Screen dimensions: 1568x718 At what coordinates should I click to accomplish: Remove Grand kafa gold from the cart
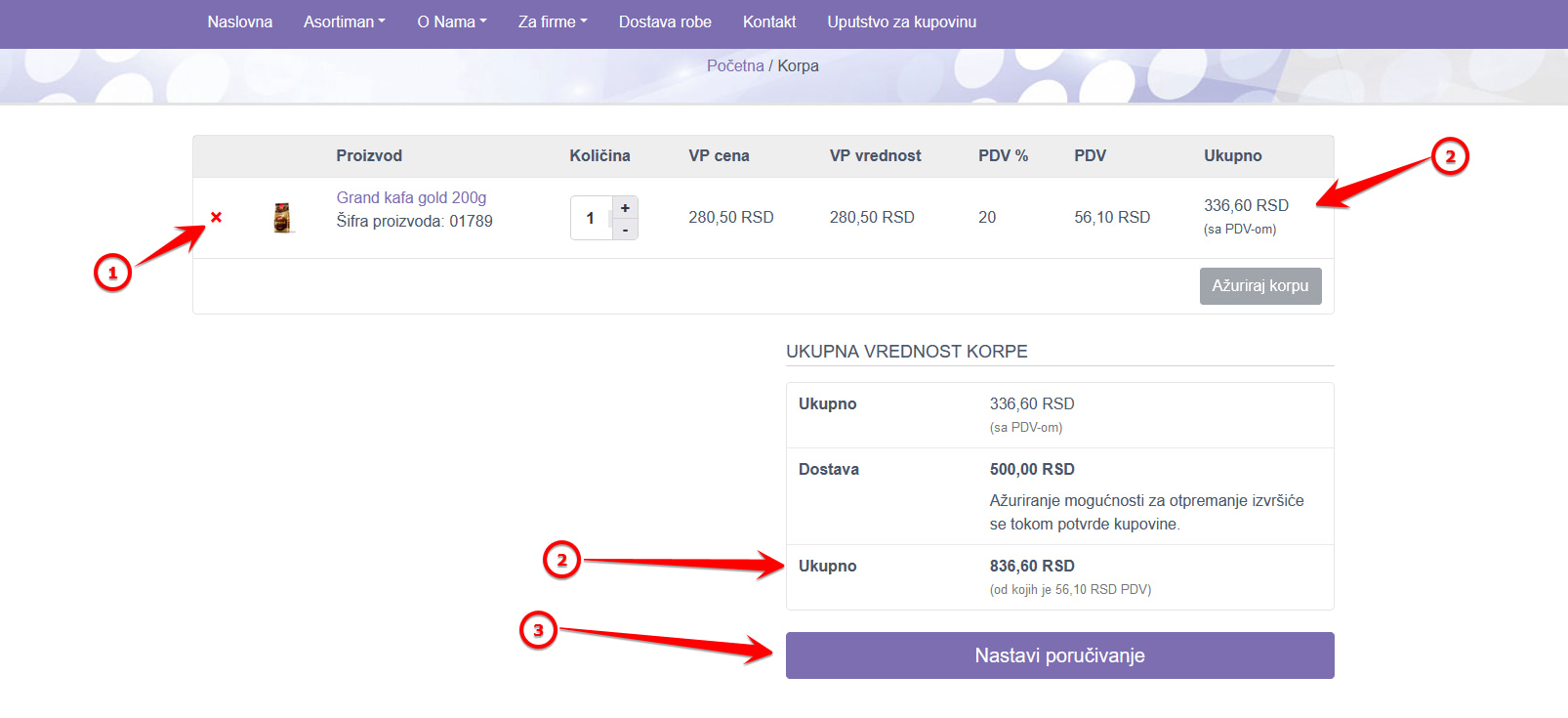(216, 217)
